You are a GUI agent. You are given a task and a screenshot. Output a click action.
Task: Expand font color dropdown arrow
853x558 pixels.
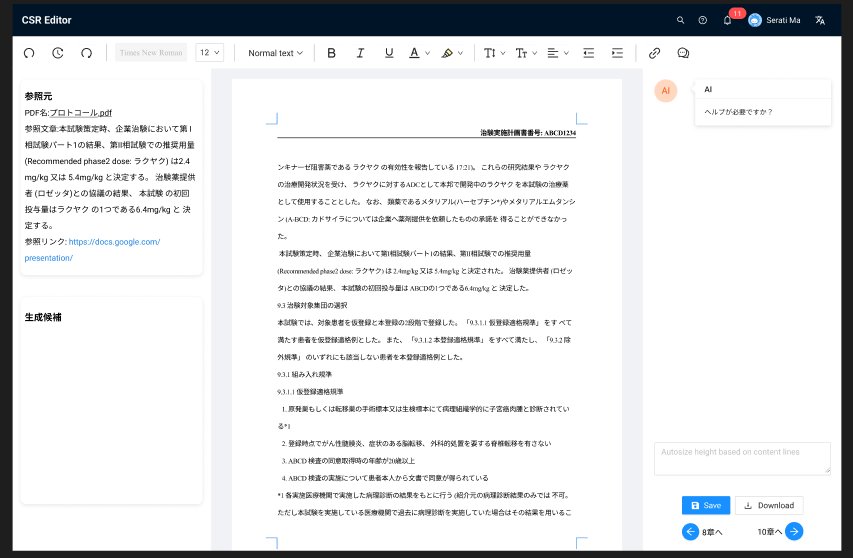coord(428,53)
